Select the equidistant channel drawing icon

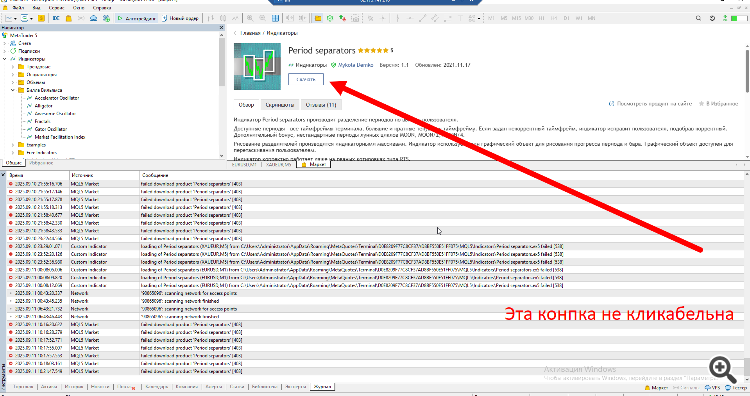[434, 18]
